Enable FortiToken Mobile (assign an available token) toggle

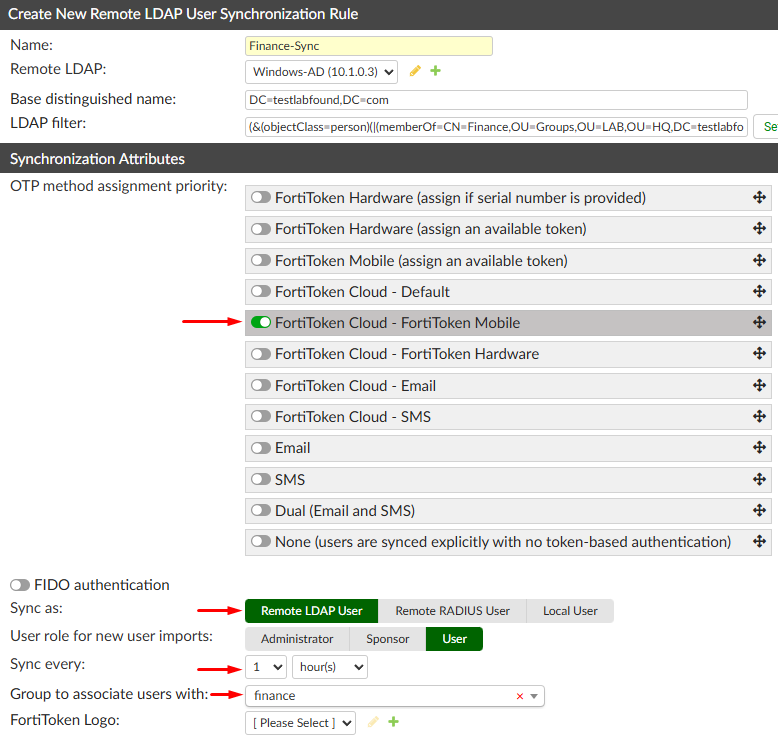tap(260, 260)
